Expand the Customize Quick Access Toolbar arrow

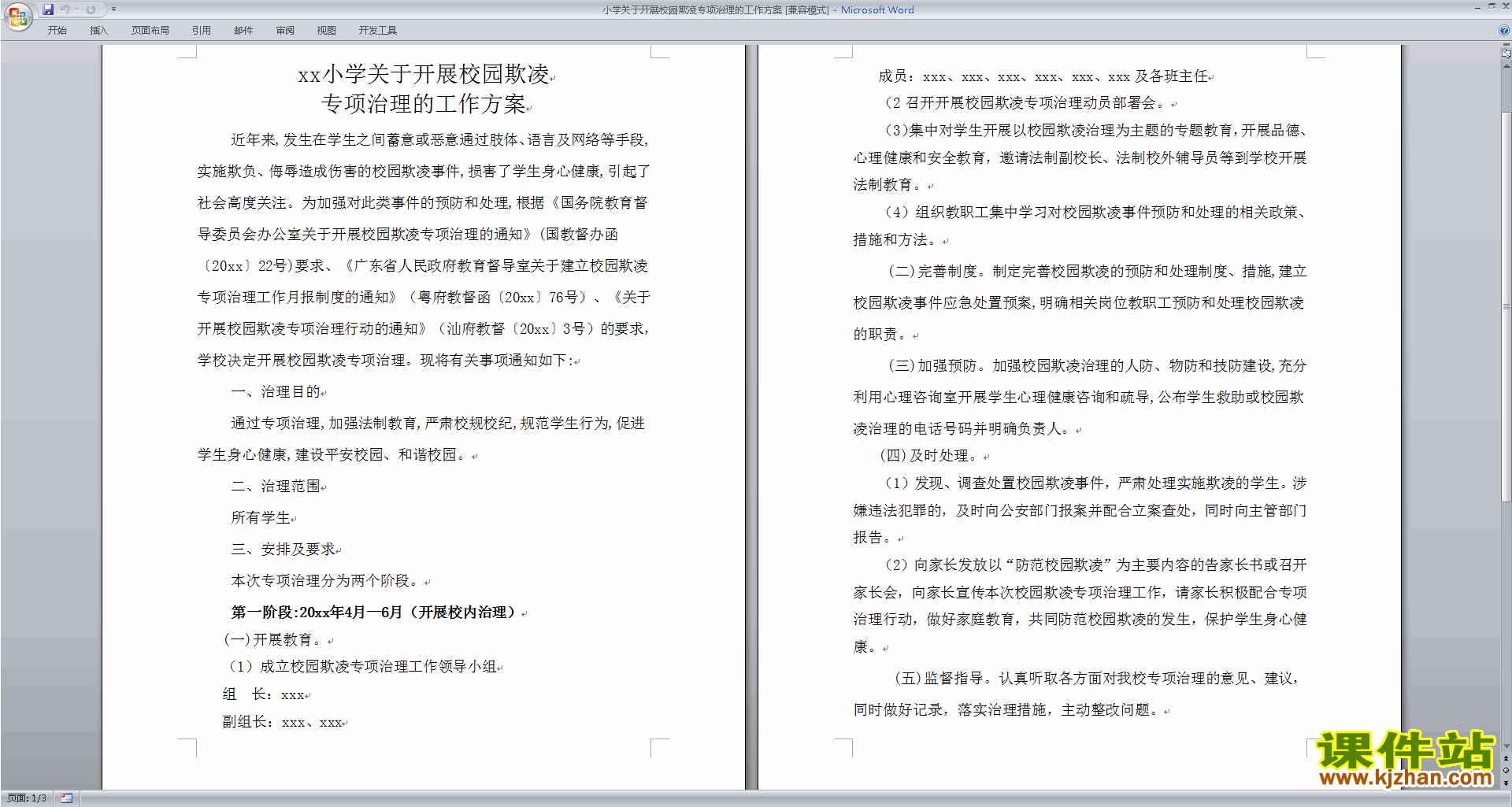(113, 9)
